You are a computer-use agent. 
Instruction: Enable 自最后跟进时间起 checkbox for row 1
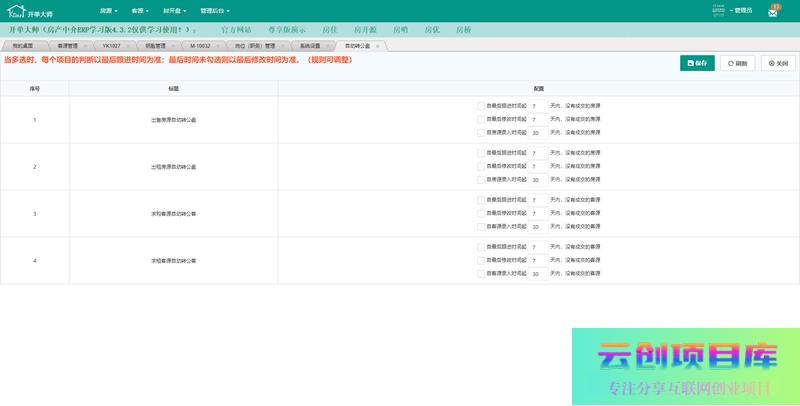pos(480,105)
